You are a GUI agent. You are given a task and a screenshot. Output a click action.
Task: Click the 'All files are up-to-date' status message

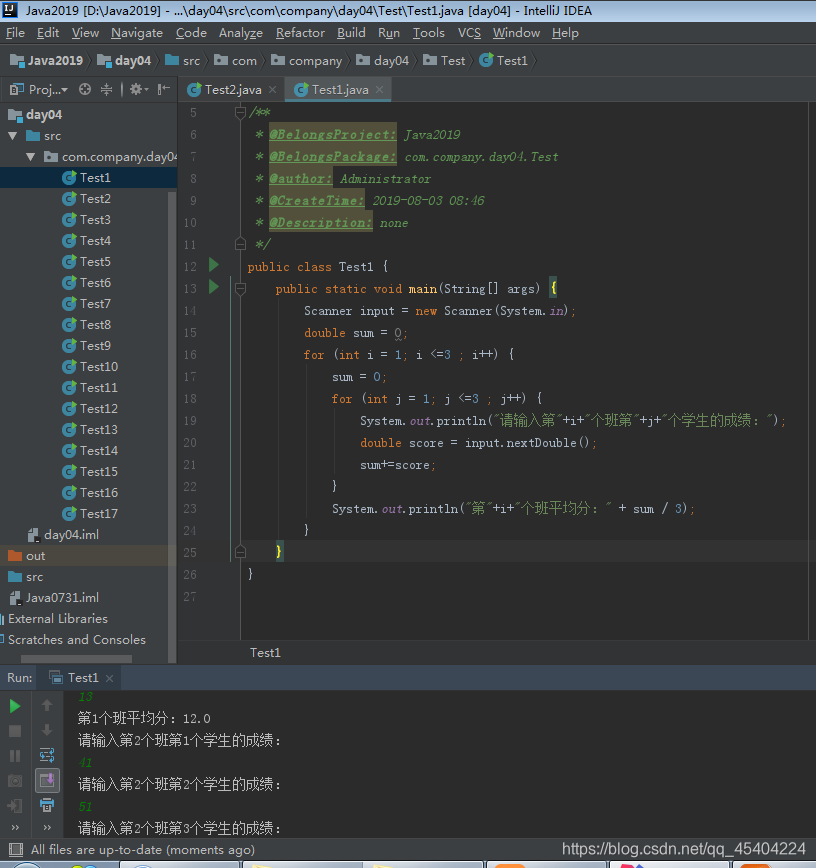point(143,850)
